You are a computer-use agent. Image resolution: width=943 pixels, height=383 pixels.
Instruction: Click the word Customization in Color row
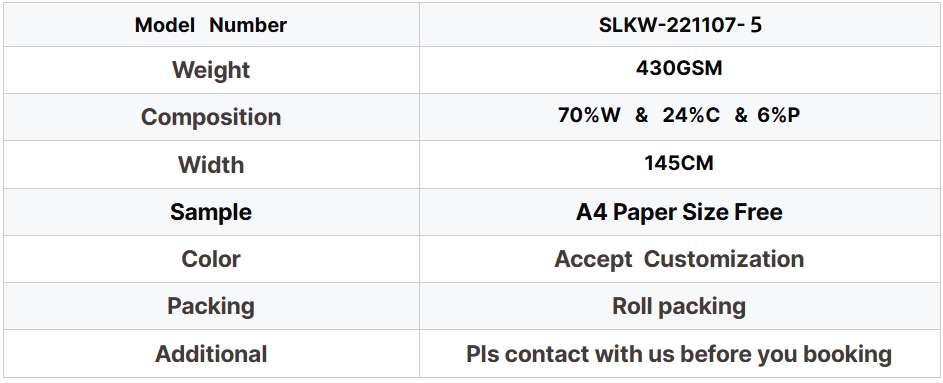[x=724, y=259]
